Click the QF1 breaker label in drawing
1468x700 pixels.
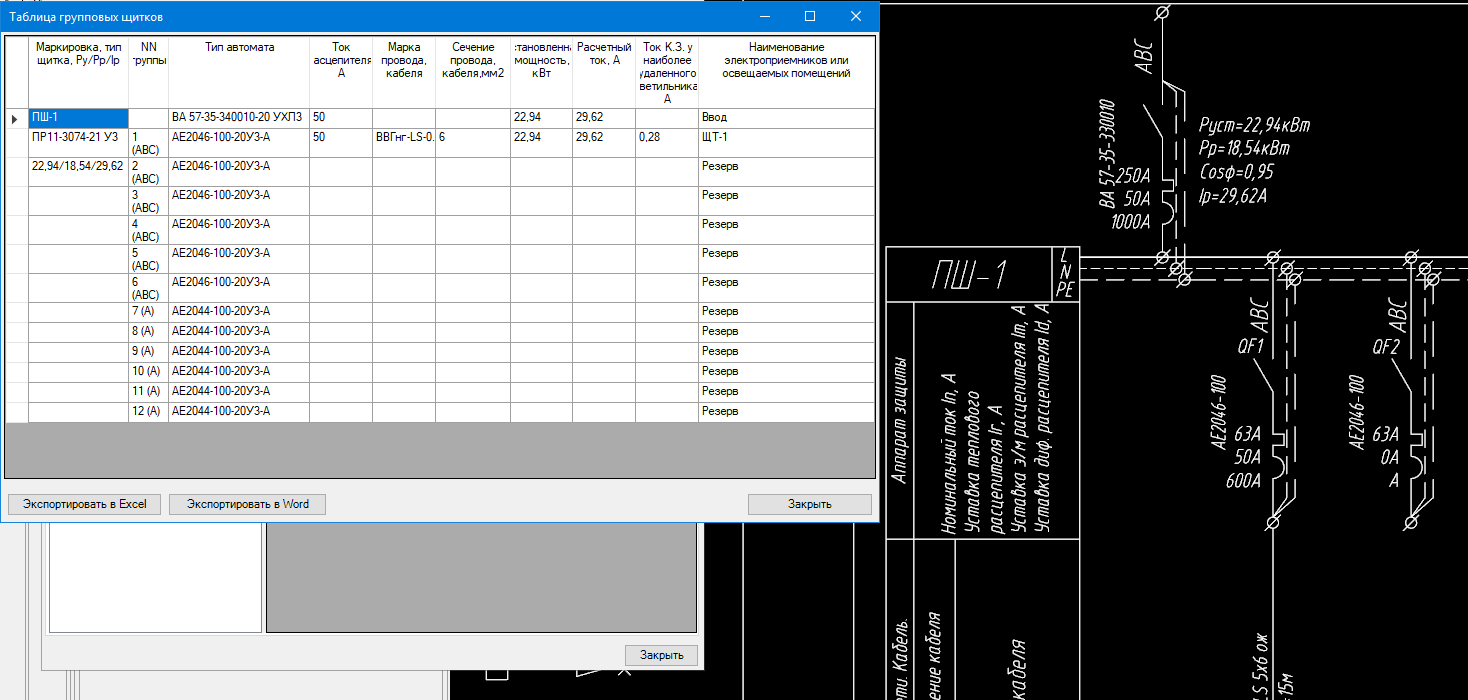point(1249,348)
